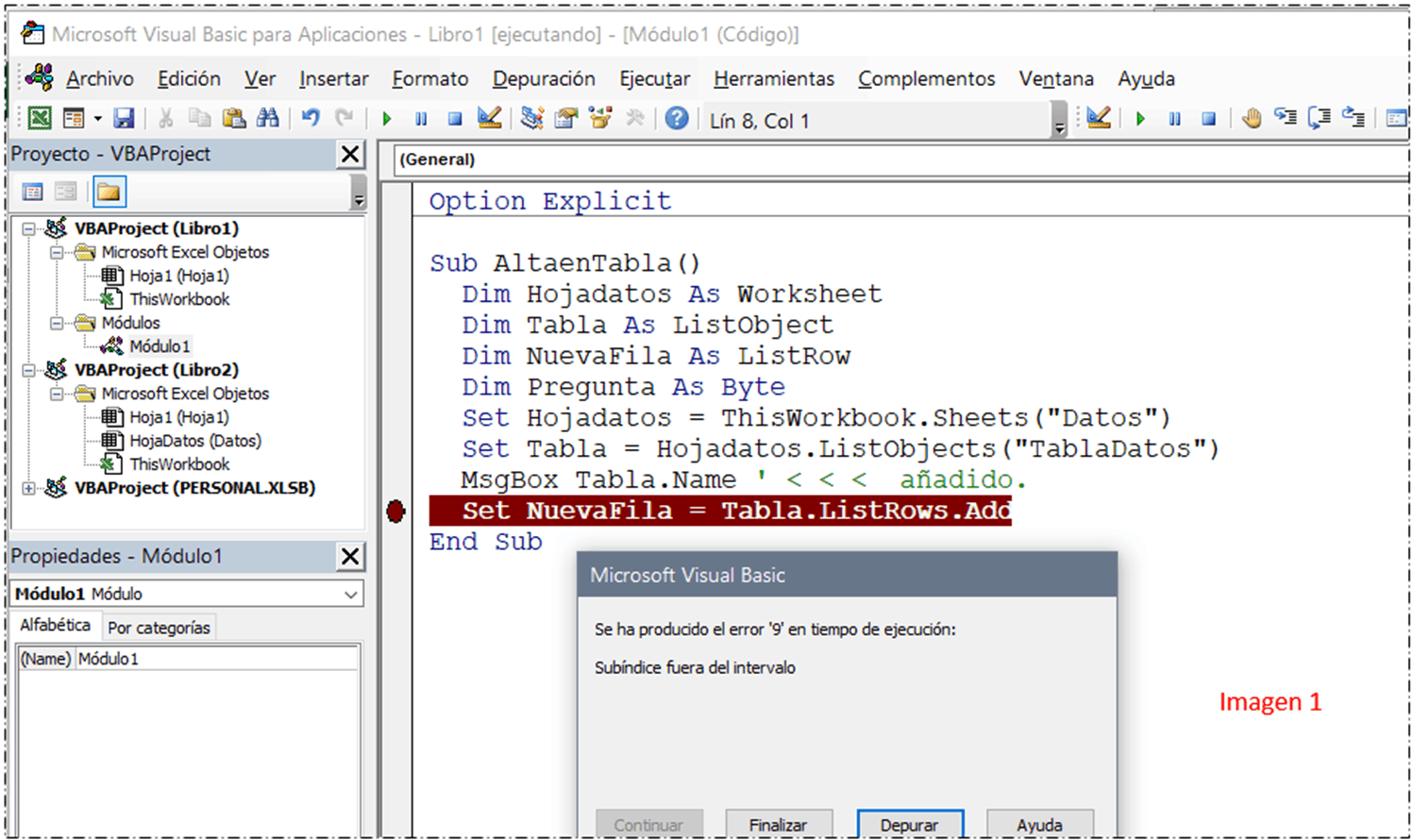Image resolution: width=1413 pixels, height=840 pixels.
Task: Select HojaDatos (Datos) in project tree
Action: click(195, 441)
